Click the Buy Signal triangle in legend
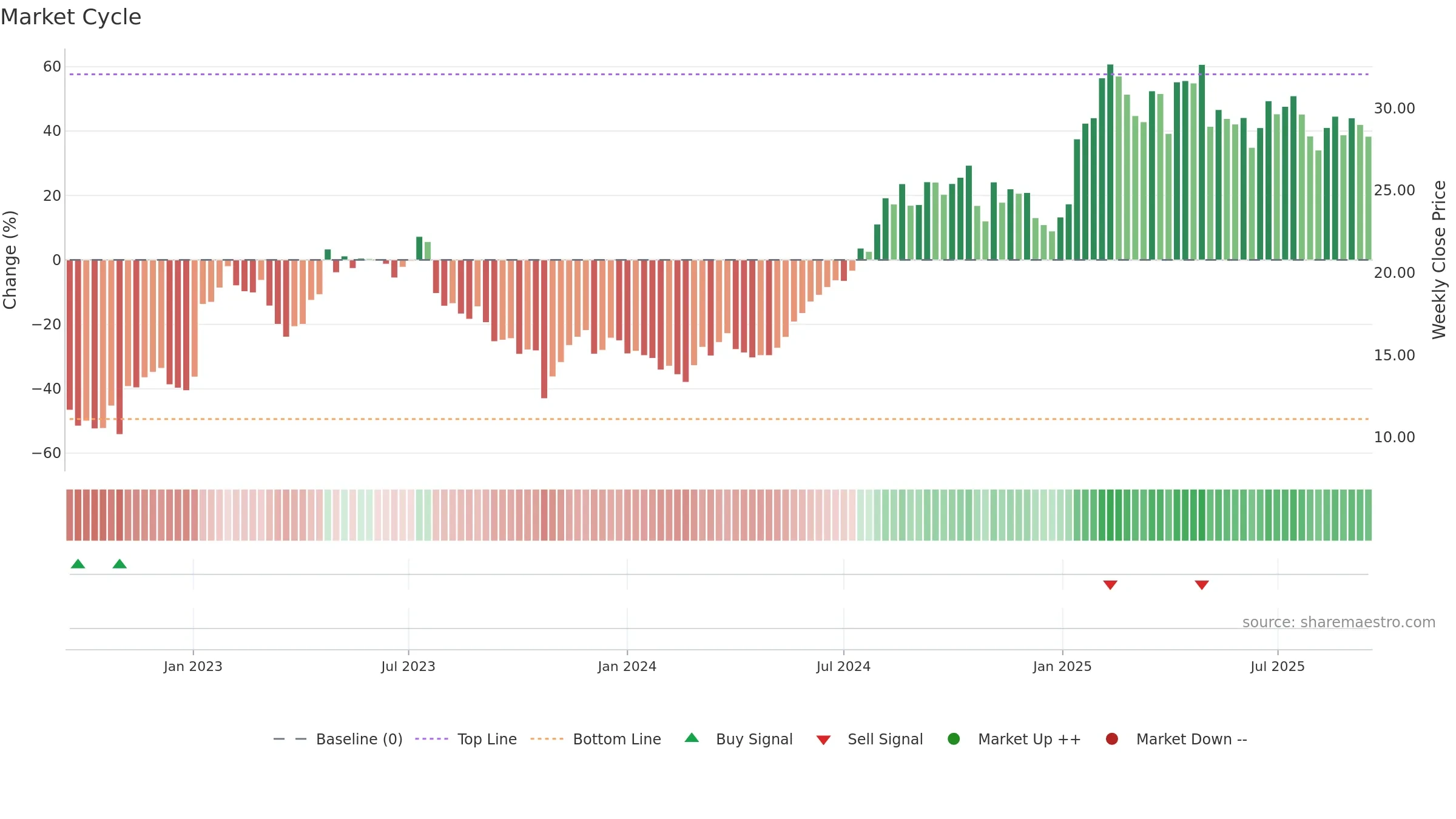The height and width of the screenshot is (819, 1456). click(692, 738)
